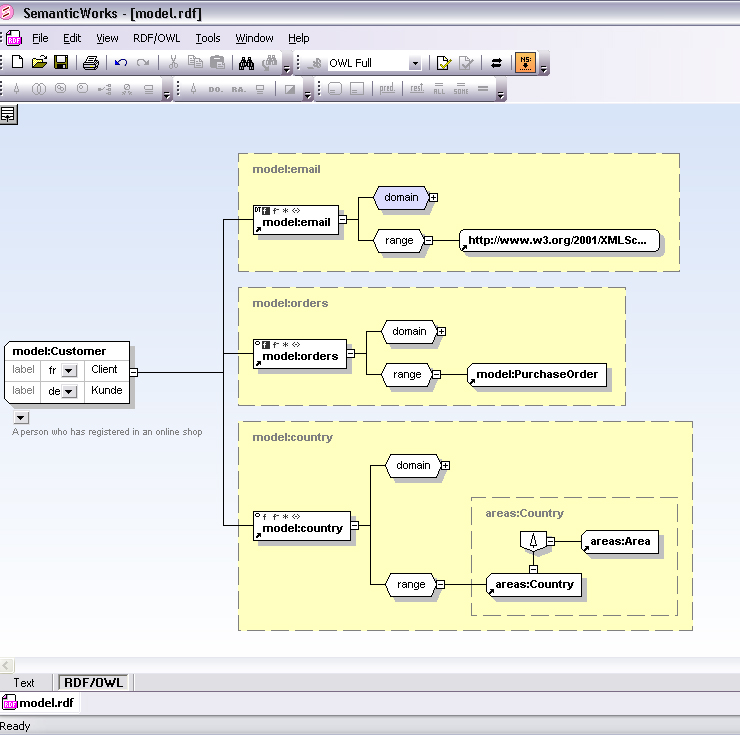The width and height of the screenshot is (740, 735).
Task: Click the Find binoculars icon
Action: tap(246, 63)
